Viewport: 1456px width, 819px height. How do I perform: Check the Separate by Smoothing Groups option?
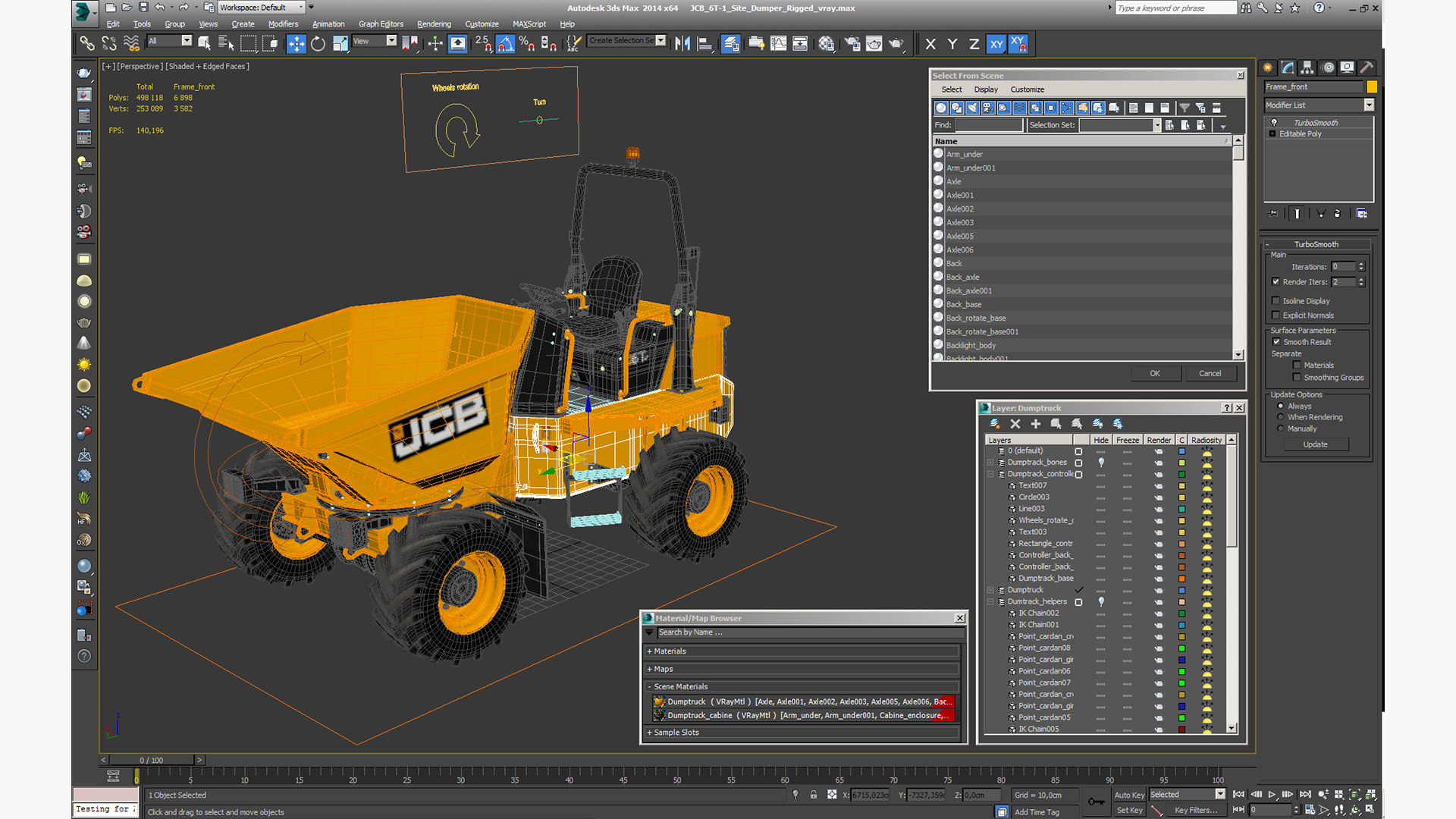pyautogui.click(x=1297, y=377)
